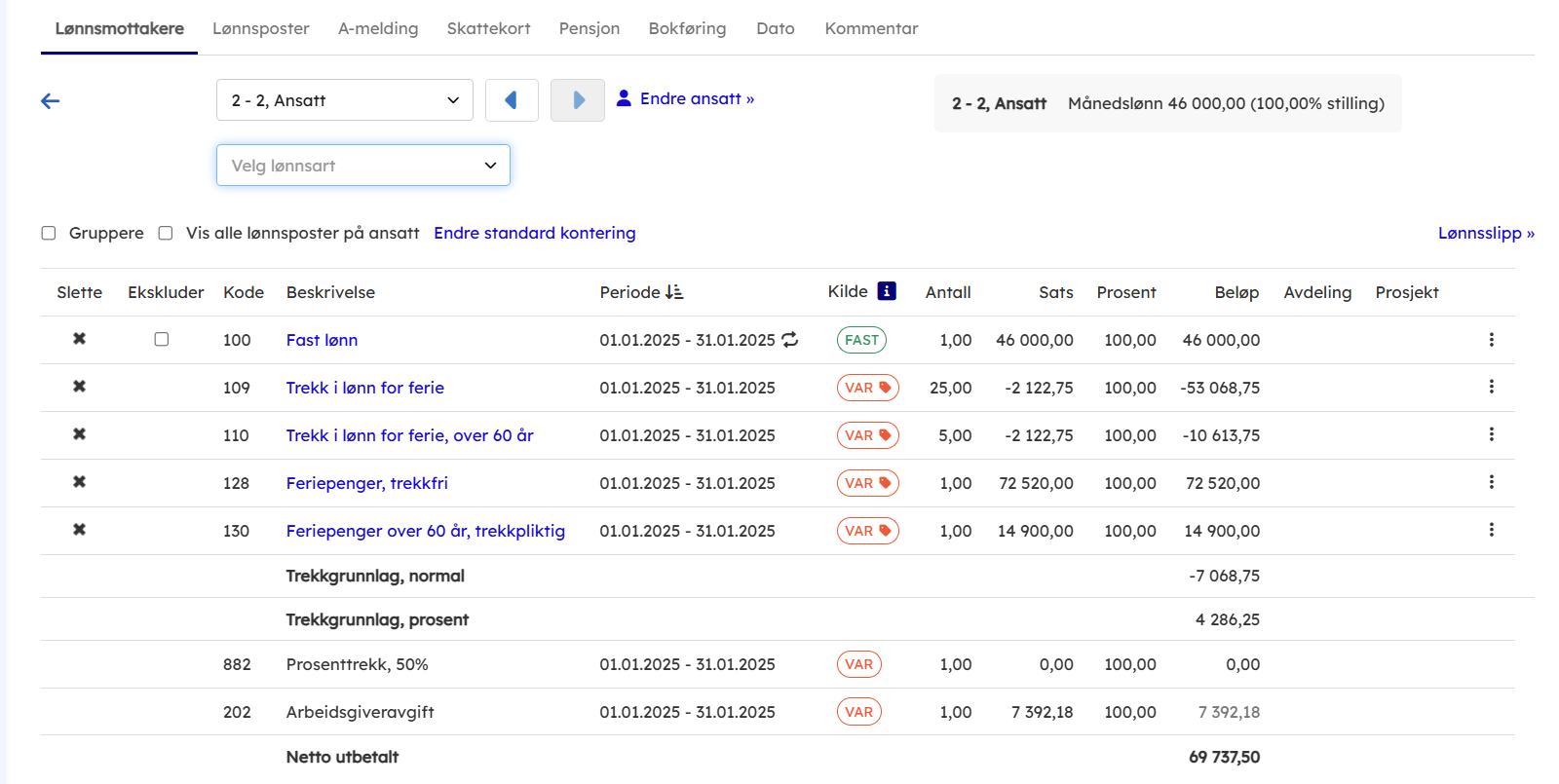The image size is (1559, 784).
Task: Click the blue back arrow icon
Action: click(51, 101)
